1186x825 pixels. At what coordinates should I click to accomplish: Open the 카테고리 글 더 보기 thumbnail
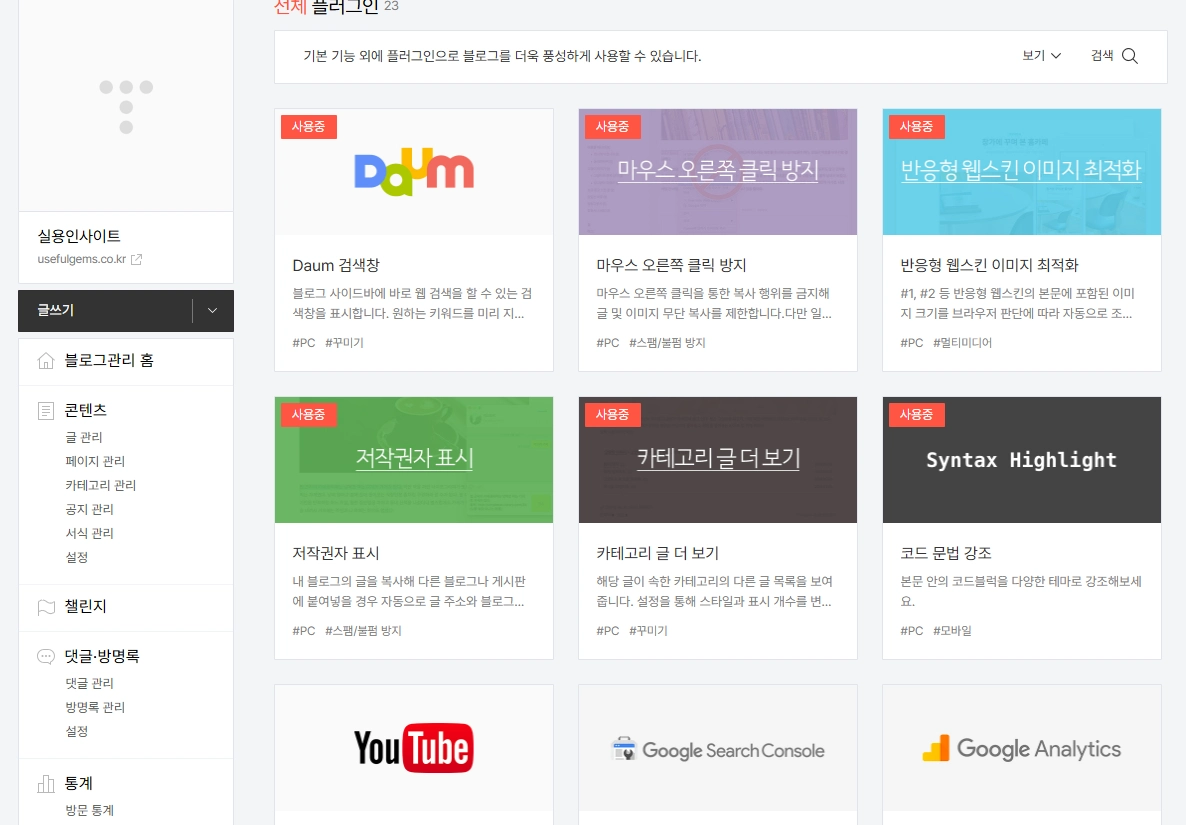point(718,460)
